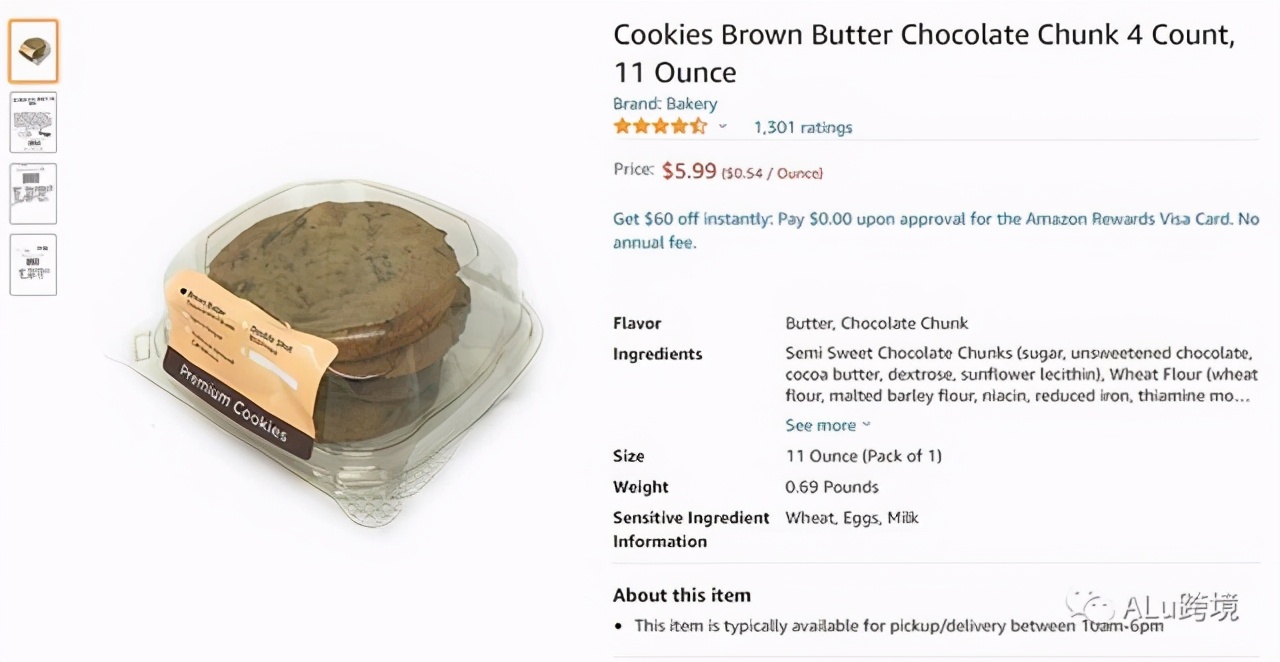1280x662 pixels.
Task: Select the fourth thumbnail in the image strip
Action: pyautogui.click(x=33, y=264)
